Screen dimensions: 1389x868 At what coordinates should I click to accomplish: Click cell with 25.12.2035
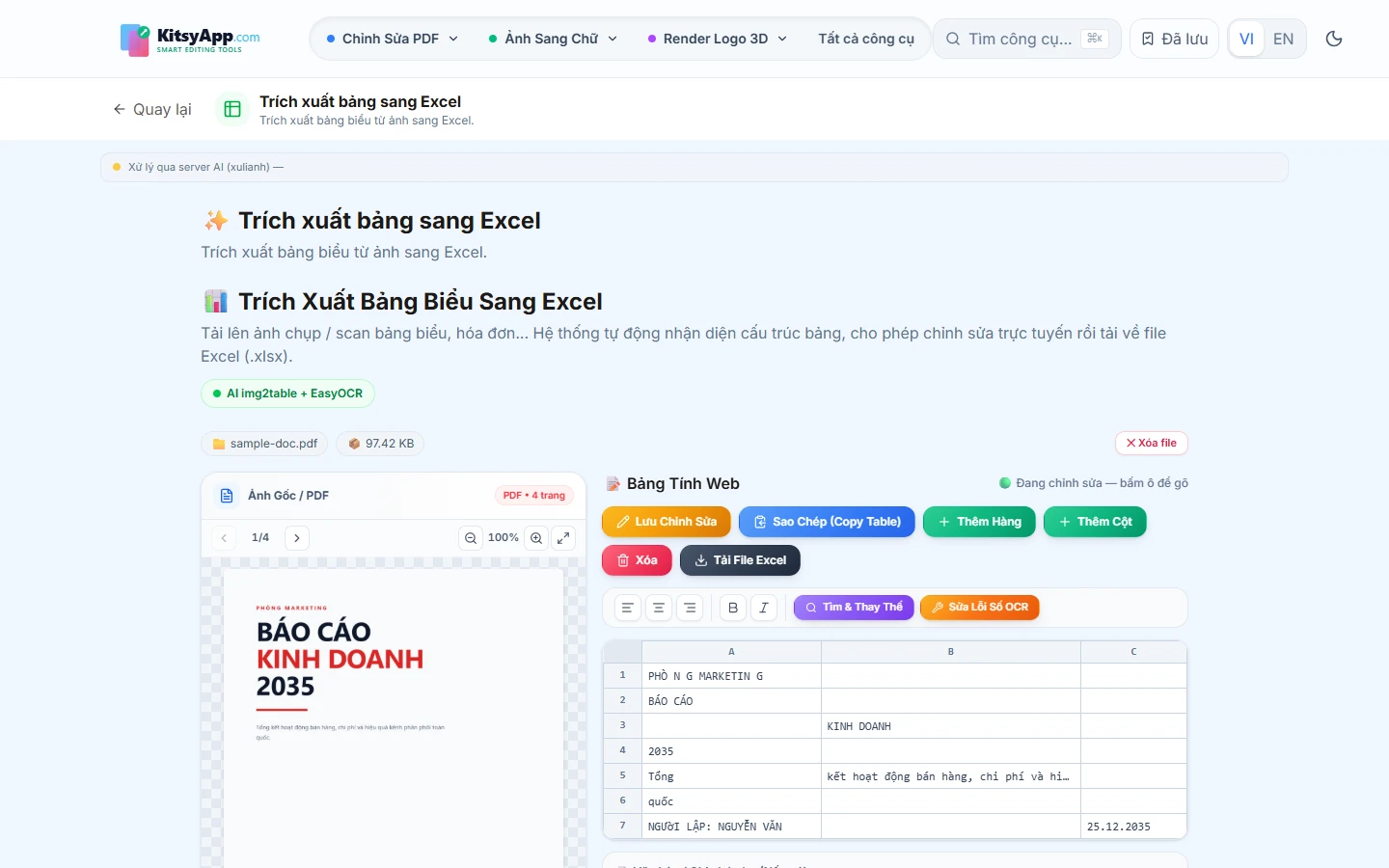coord(1133,827)
